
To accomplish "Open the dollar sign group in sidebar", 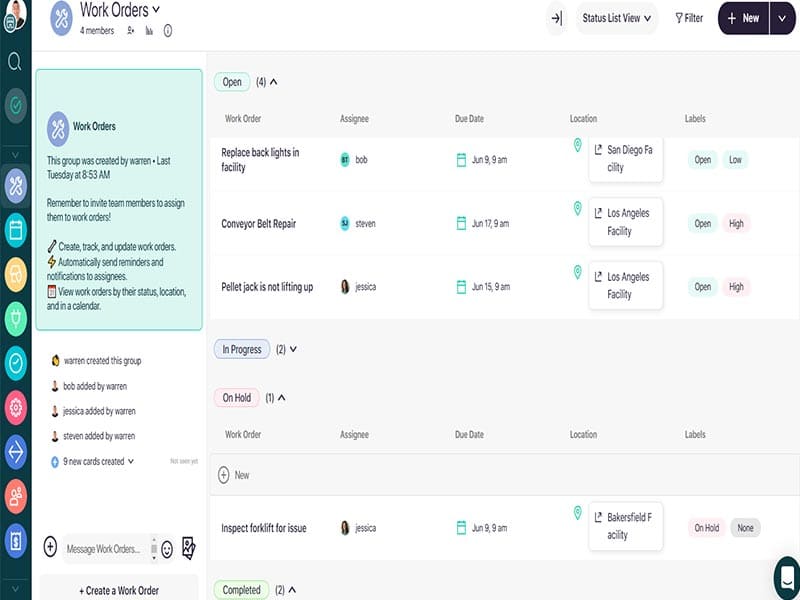I will click(15, 541).
